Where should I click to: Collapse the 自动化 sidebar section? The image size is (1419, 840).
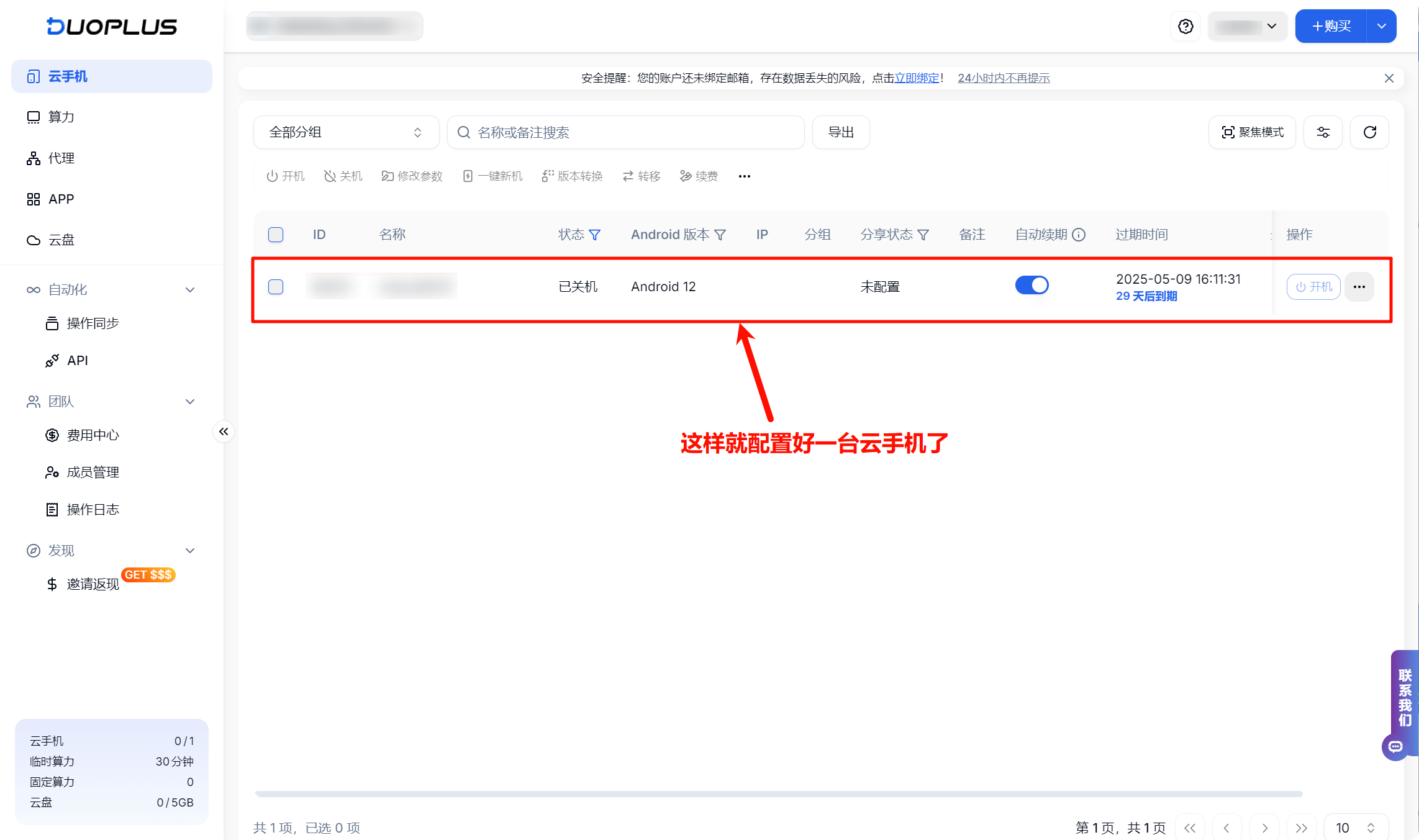pos(190,289)
